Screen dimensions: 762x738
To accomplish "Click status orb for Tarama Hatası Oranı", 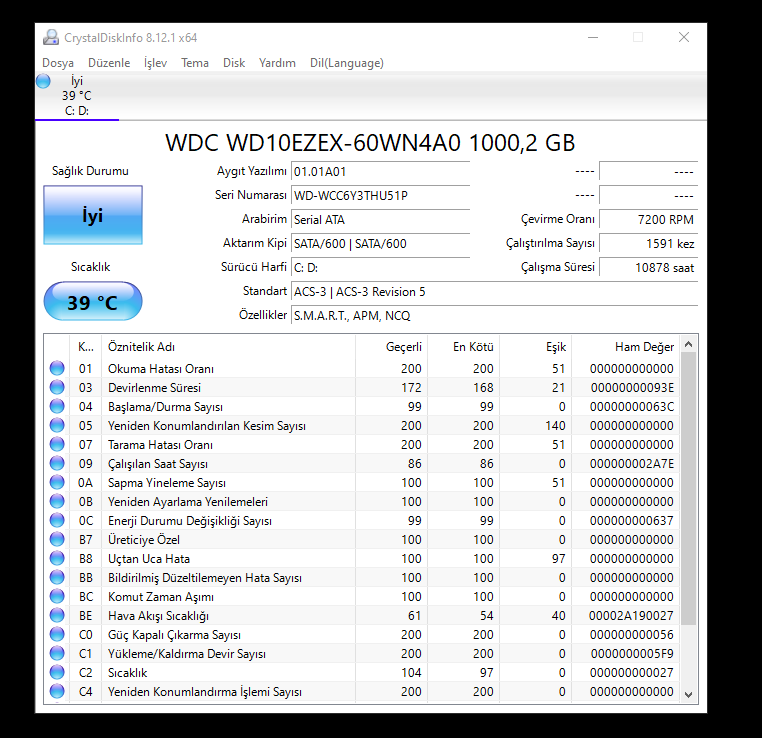I will 57,444.
